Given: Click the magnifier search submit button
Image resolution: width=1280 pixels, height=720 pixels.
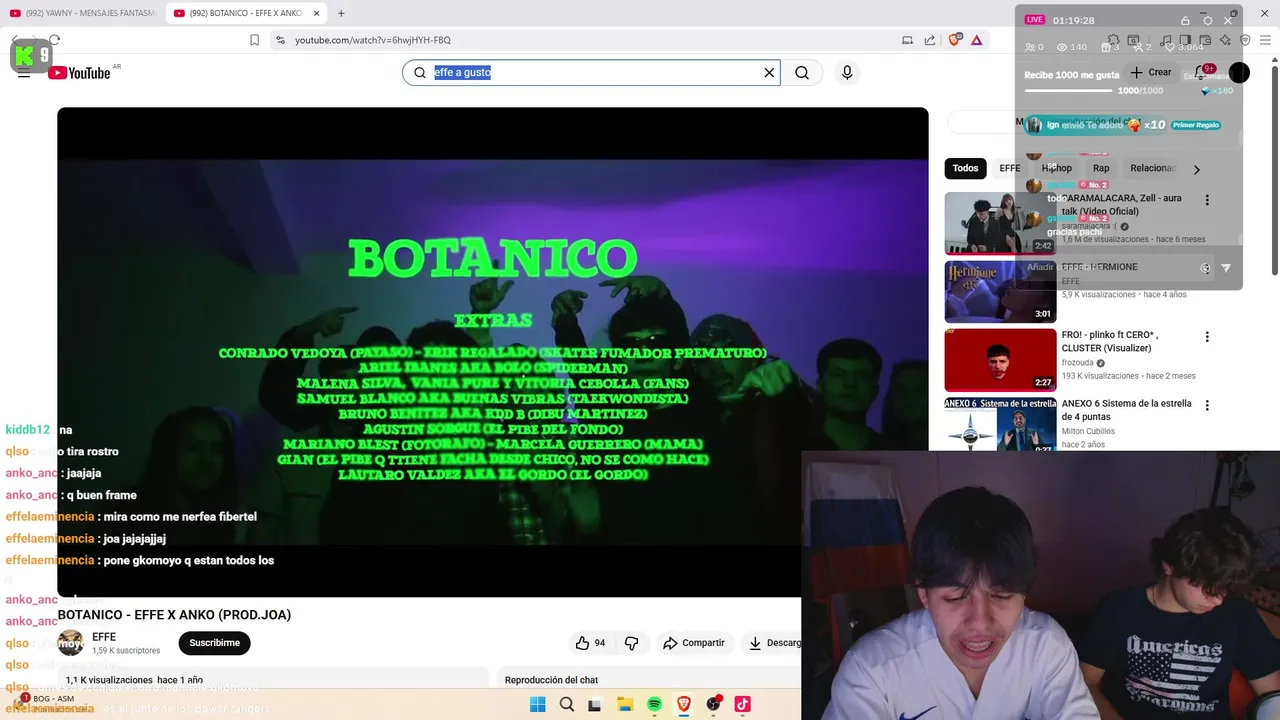Looking at the screenshot, I should click(x=802, y=72).
